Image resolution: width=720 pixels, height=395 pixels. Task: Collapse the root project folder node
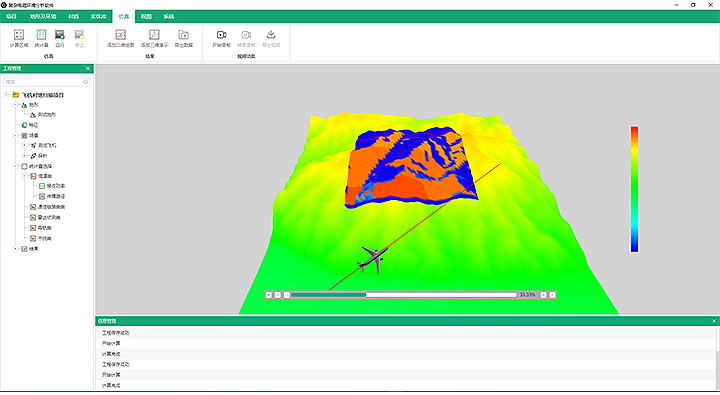coord(6,95)
